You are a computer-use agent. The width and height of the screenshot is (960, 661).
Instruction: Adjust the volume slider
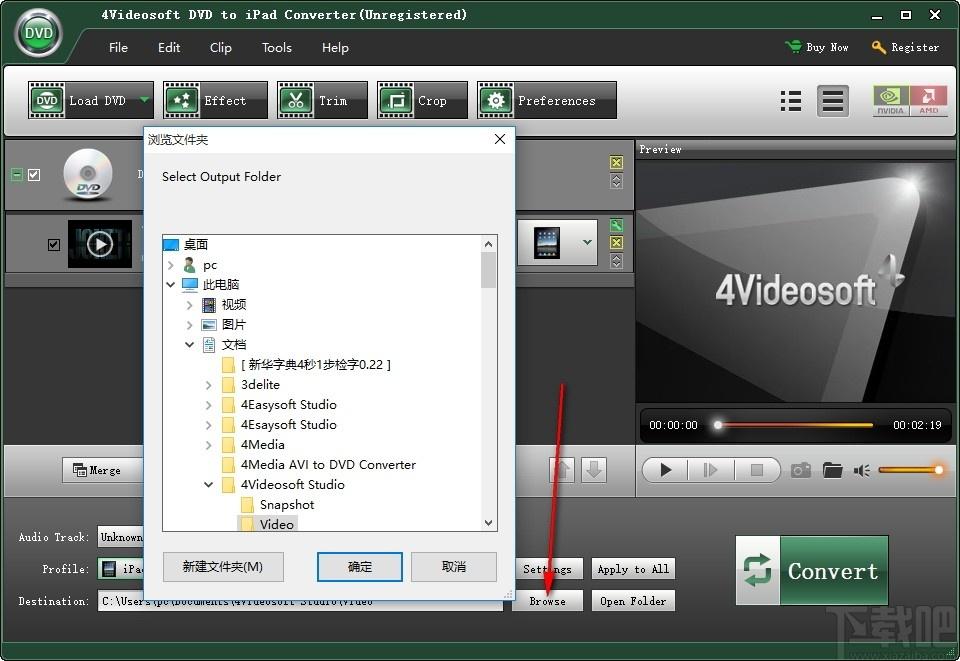click(x=910, y=470)
